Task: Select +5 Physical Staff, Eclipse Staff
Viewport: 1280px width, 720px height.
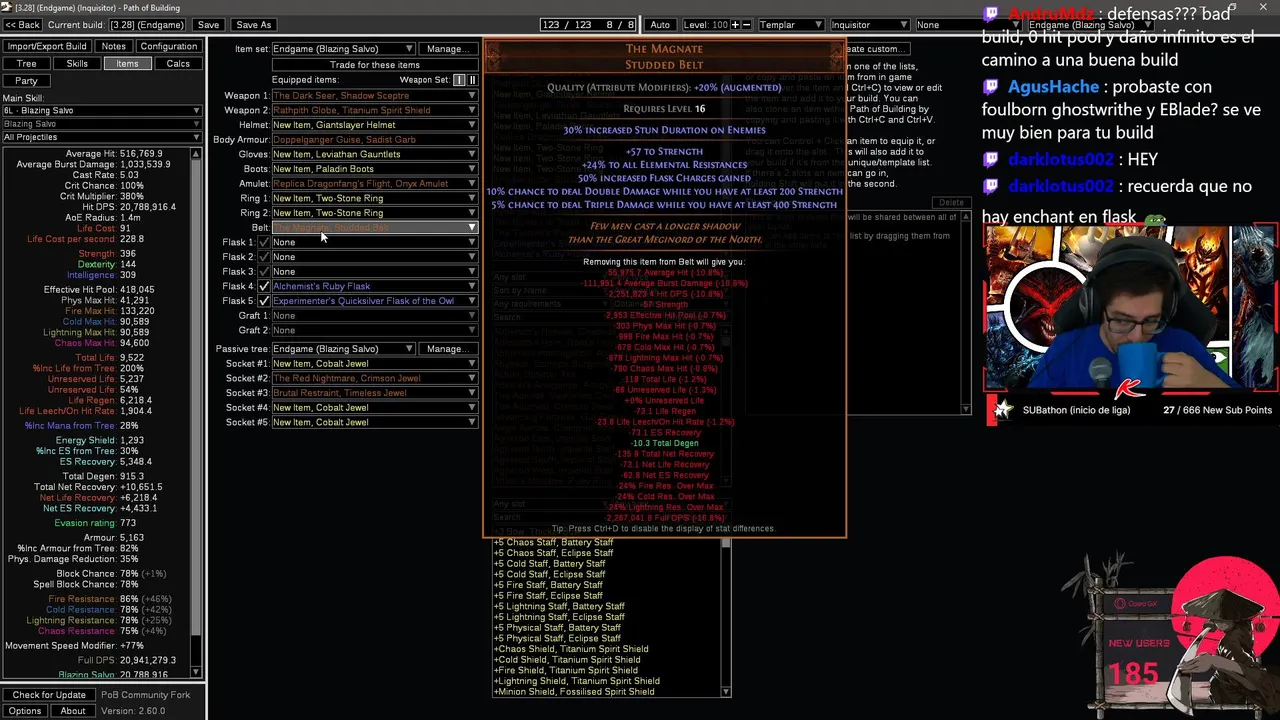Action: coord(557,639)
